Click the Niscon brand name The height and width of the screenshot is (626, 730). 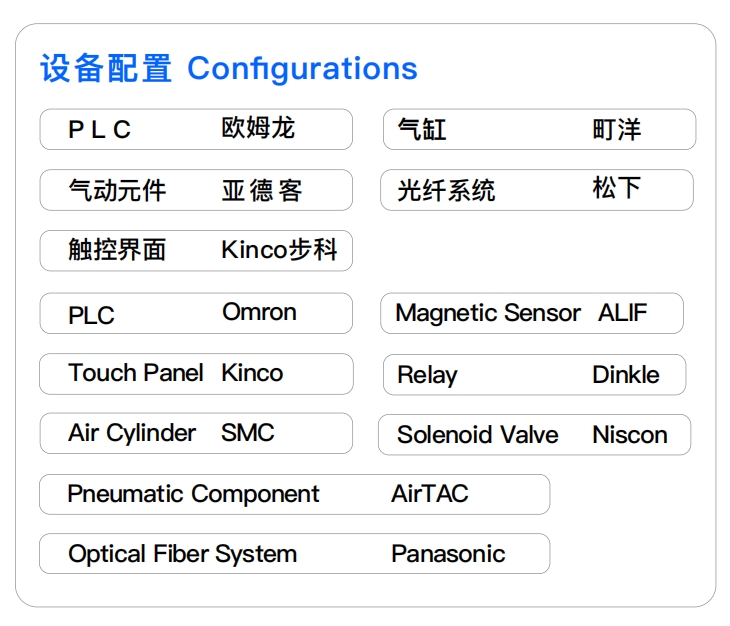pos(629,435)
